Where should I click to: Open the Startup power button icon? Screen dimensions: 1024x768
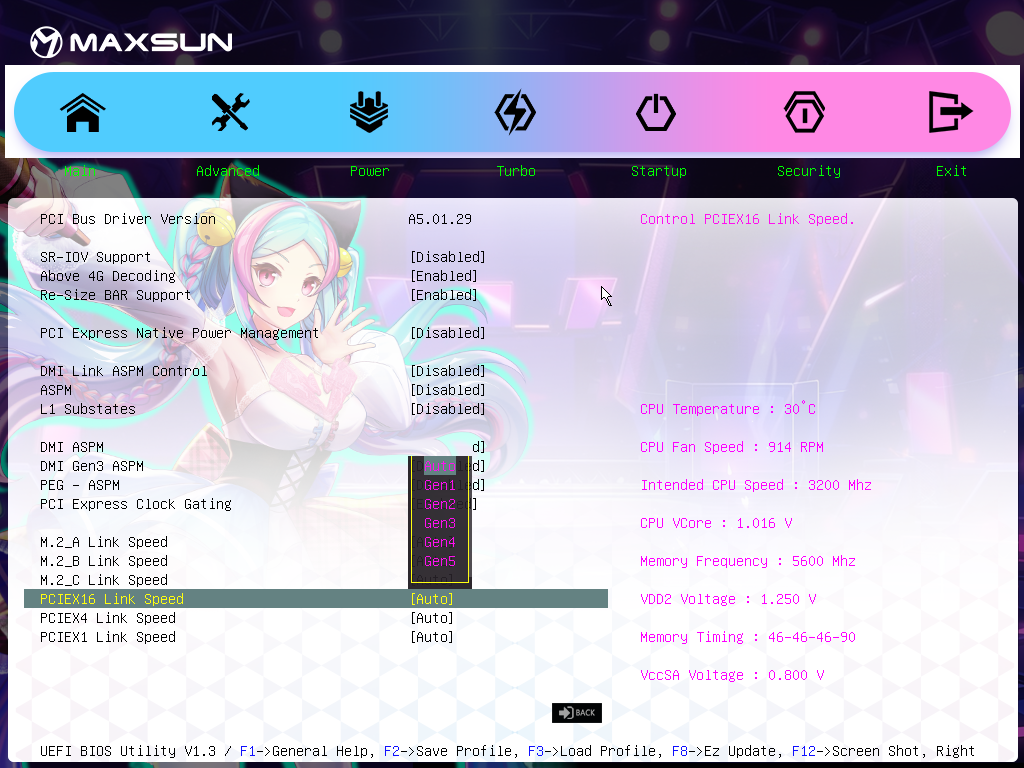(656, 112)
